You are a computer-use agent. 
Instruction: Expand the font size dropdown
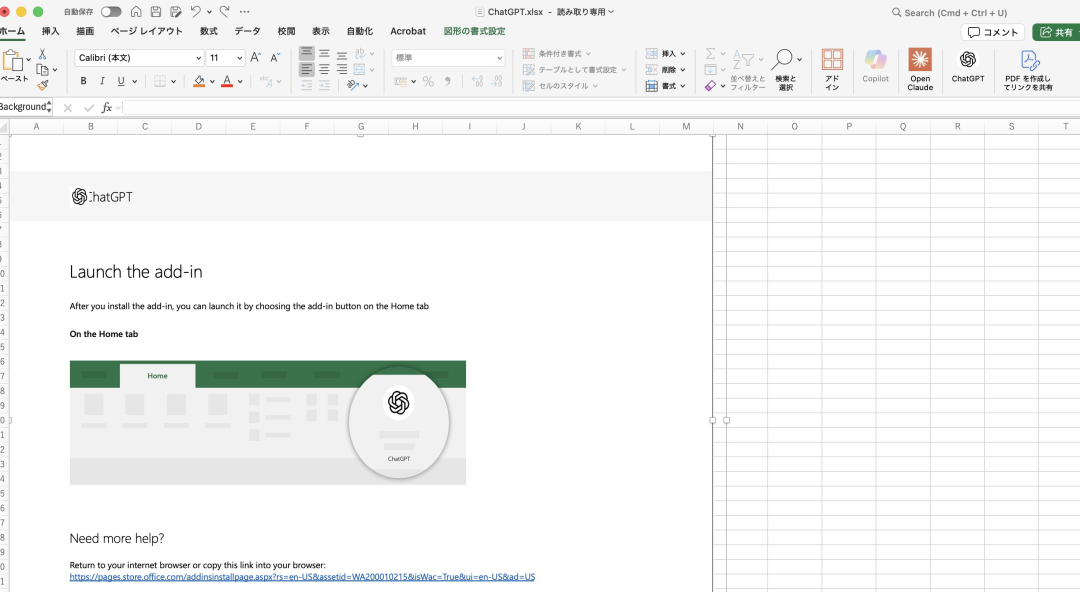pyautogui.click(x=239, y=58)
